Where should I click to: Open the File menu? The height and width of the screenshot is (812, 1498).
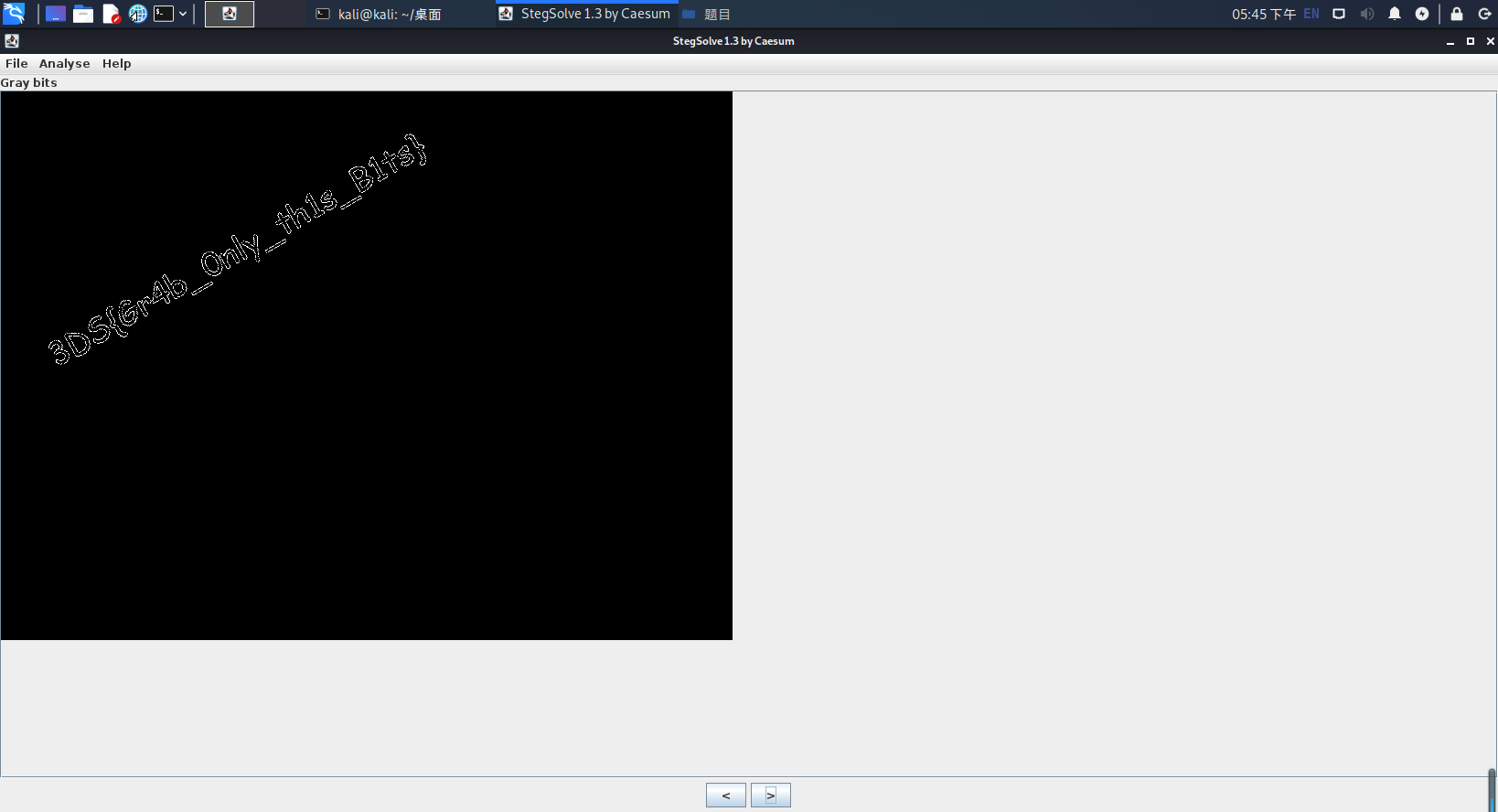point(16,63)
